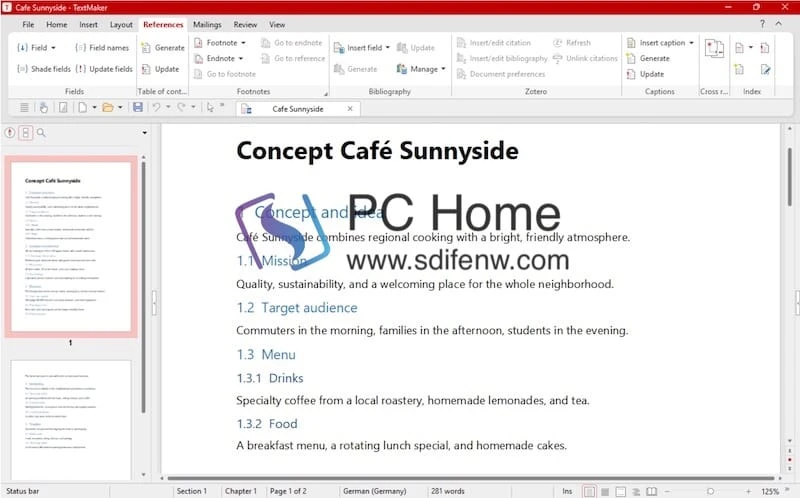Select the outline view mode icon

pos(636,492)
